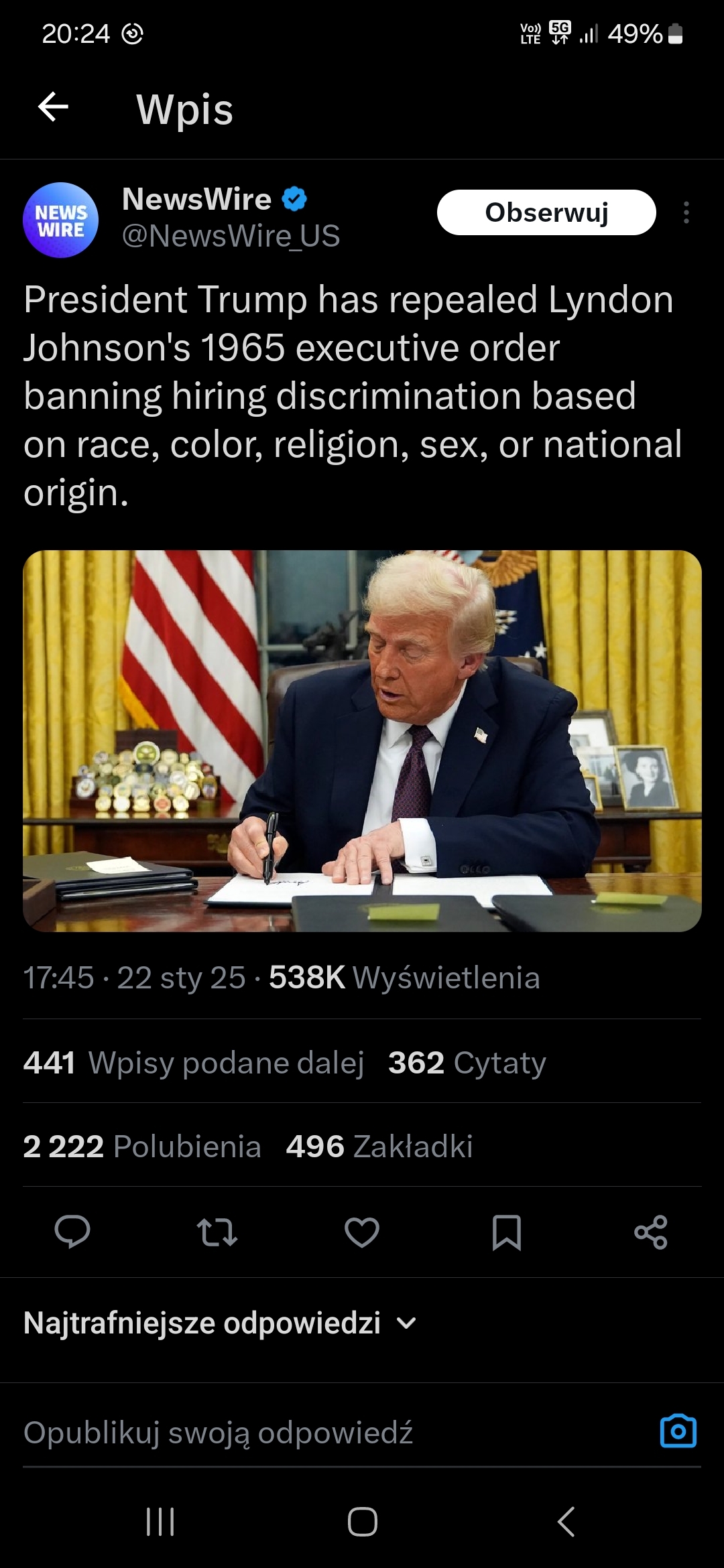724x1568 pixels.
Task: Tap the reply speech bubble icon
Action: coord(72,1232)
